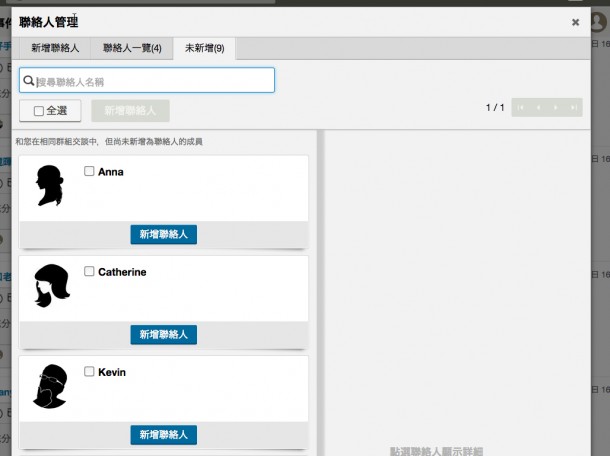Go to next page arrow icon

pos(556,107)
